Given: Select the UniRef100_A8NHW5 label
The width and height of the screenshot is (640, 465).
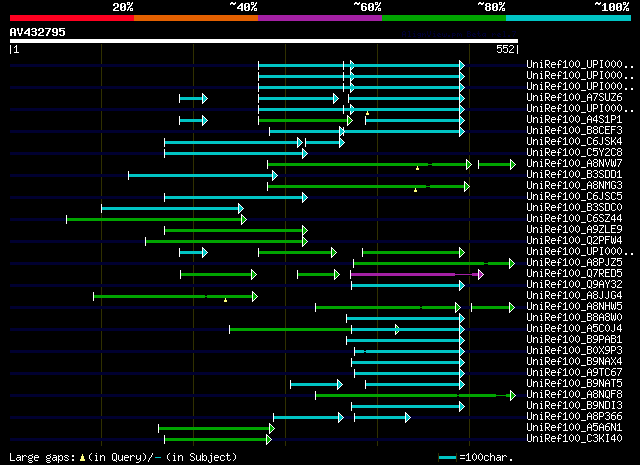Looking at the screenshot, I should pyautogui.click(x=574, y=307).
